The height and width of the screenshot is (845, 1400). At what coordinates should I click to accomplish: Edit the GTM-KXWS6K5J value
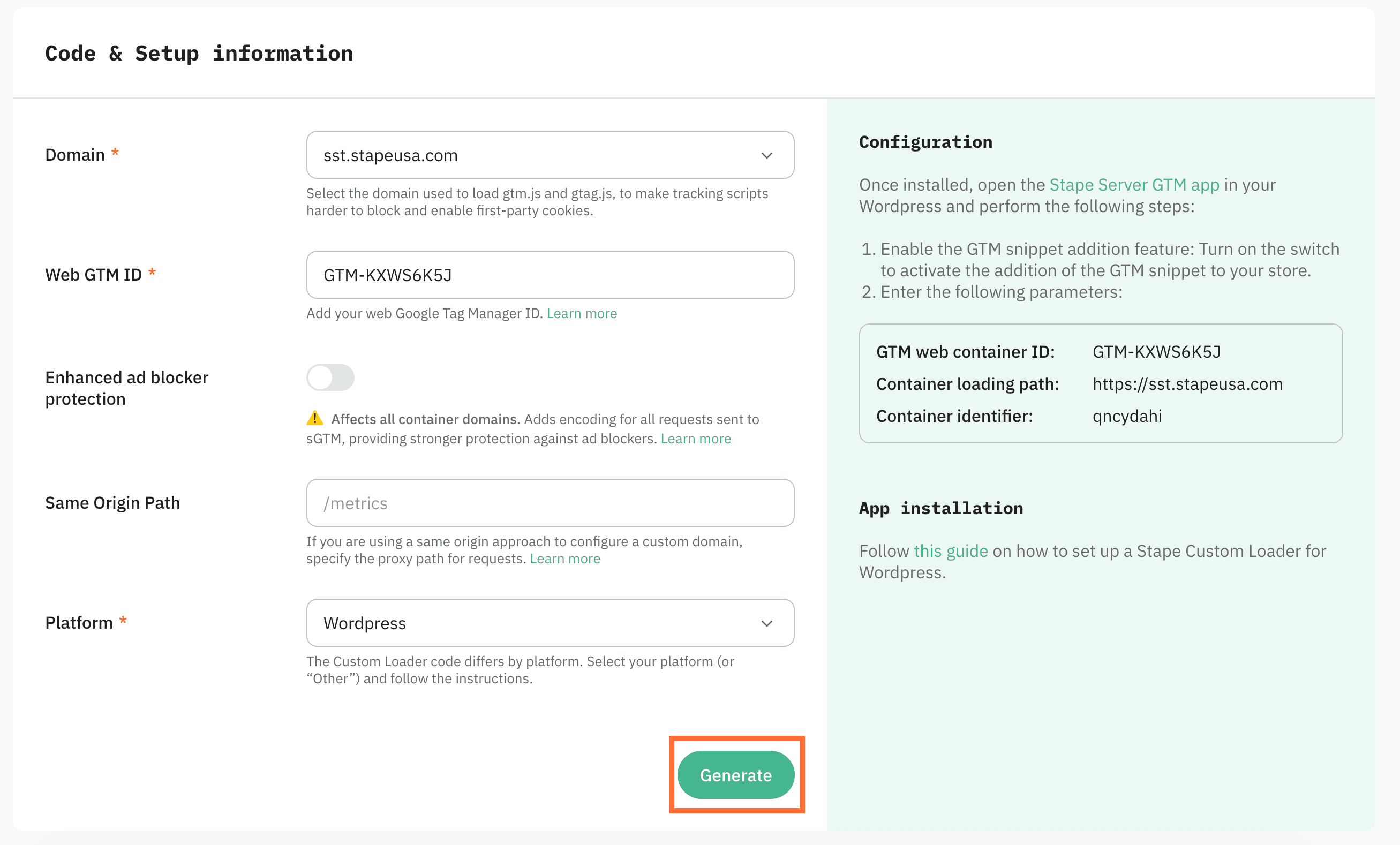tap(550, 275)
